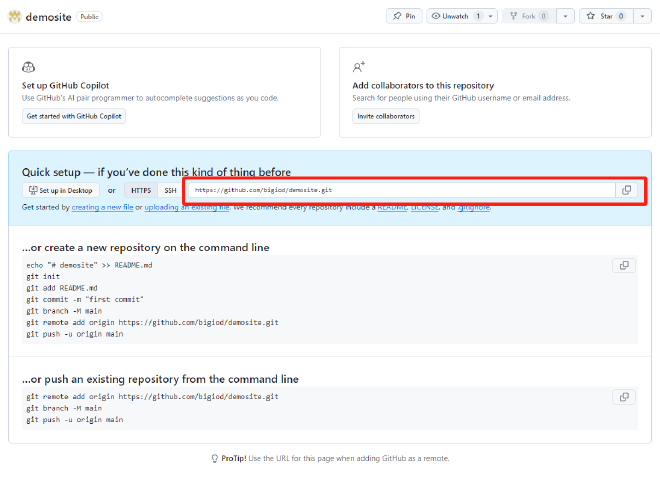Copy the repository URL to clipboard
Screen dimensions: 660x480
(x=627, y=190)
